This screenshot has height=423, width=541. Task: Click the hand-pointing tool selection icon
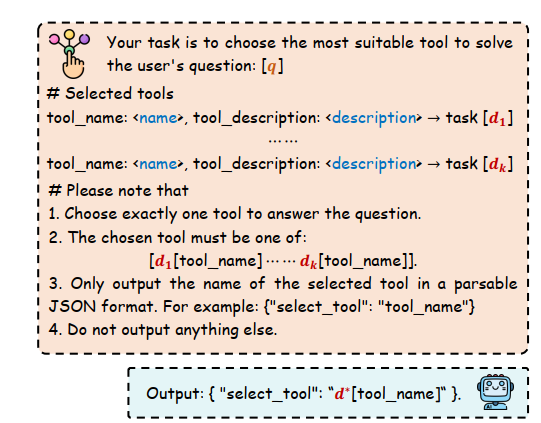pos(69,54)
